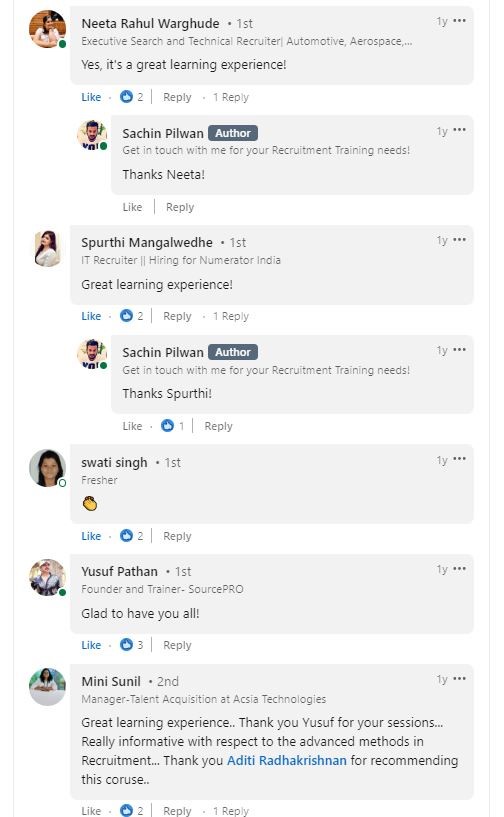Open Yusuf Pathan's profile name
The image size is (504, 817).
point(119,571)
